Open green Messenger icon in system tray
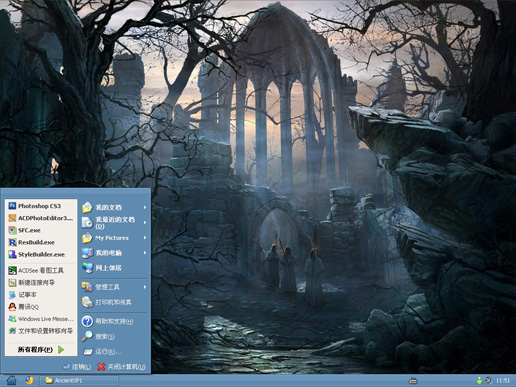The image size is (516, 387). point(479,380)
